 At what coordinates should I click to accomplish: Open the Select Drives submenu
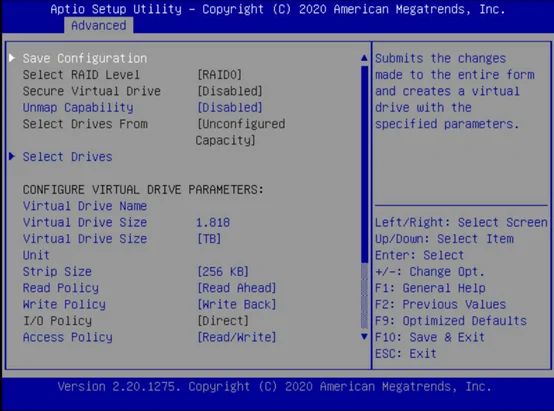coord(67,157)
